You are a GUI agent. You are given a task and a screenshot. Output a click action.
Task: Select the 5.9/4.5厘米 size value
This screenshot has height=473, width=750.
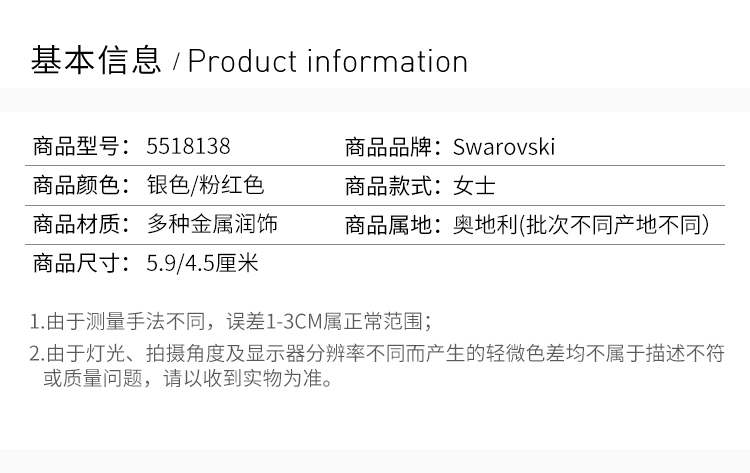202,264
